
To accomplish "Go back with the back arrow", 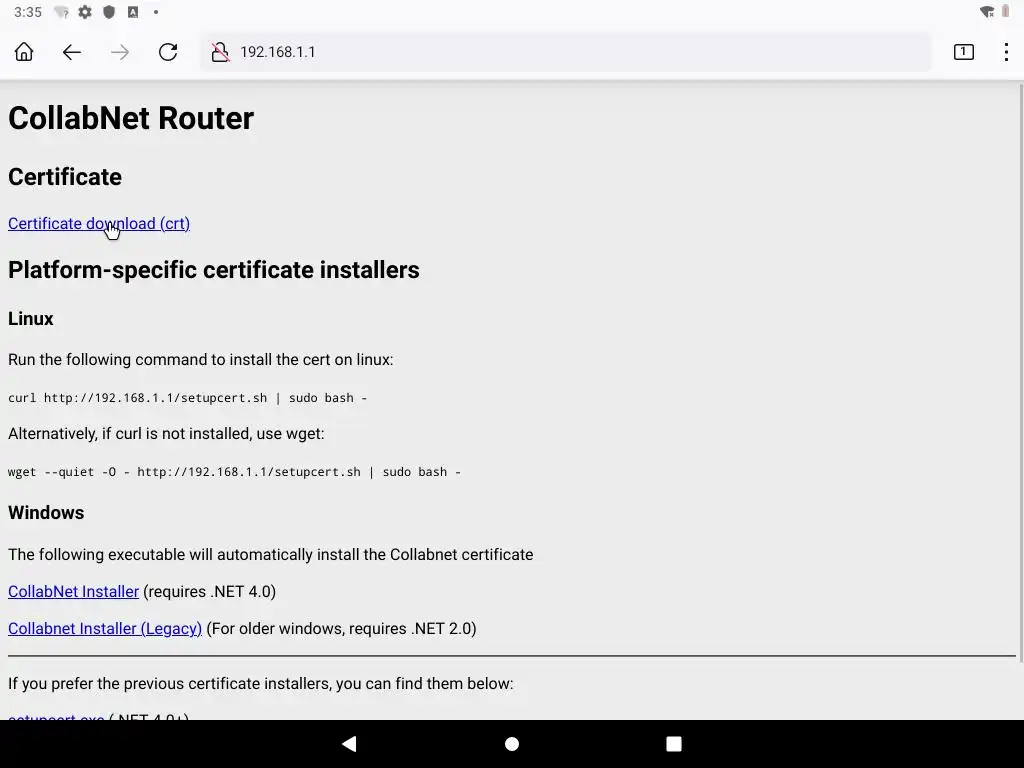I will click(x=72, y=52).
